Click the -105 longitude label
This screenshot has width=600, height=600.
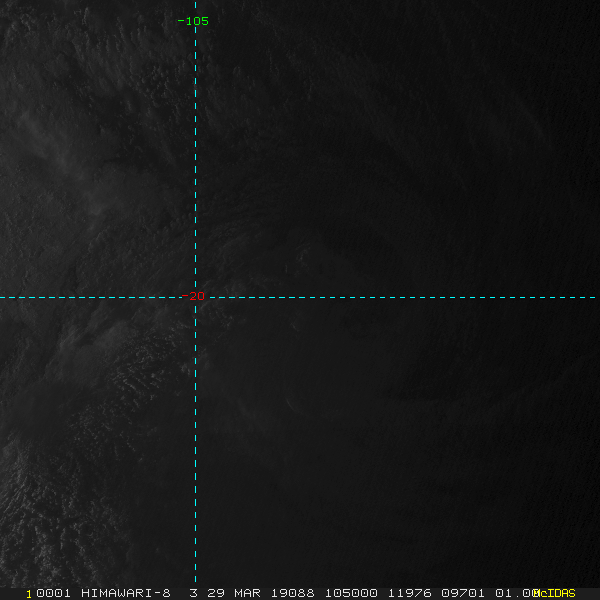coord(193,21)
